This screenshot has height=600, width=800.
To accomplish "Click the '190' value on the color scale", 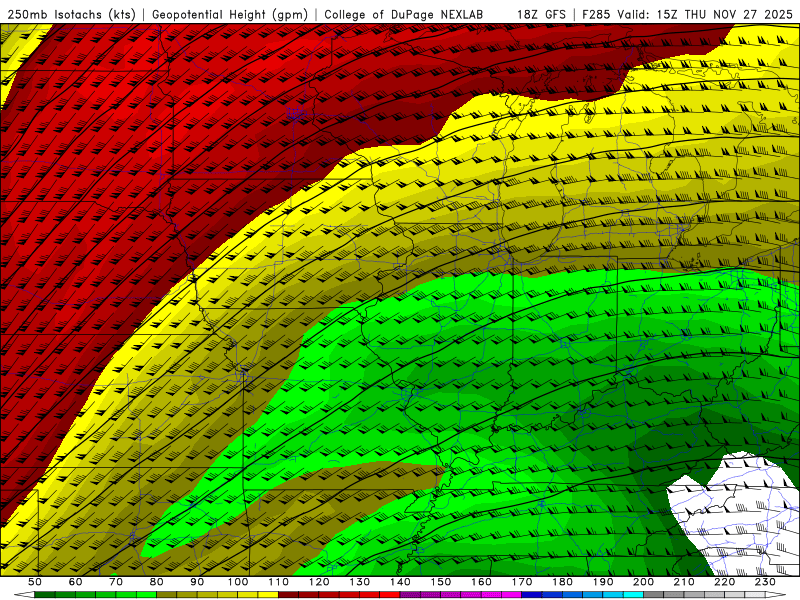I will click(x=603, y=582).
